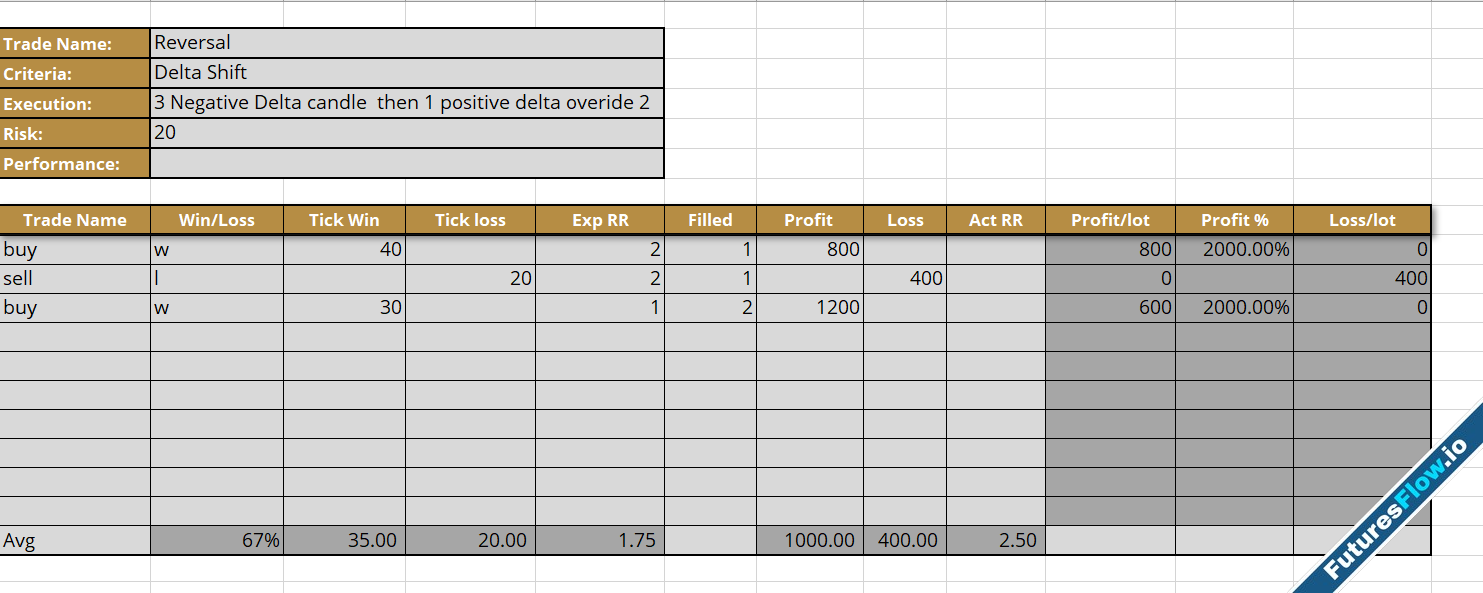Viewport: 1483px width, 593px height.
Task: Select the average Act RR cell showing 2.50
Action: pos(996,541)
